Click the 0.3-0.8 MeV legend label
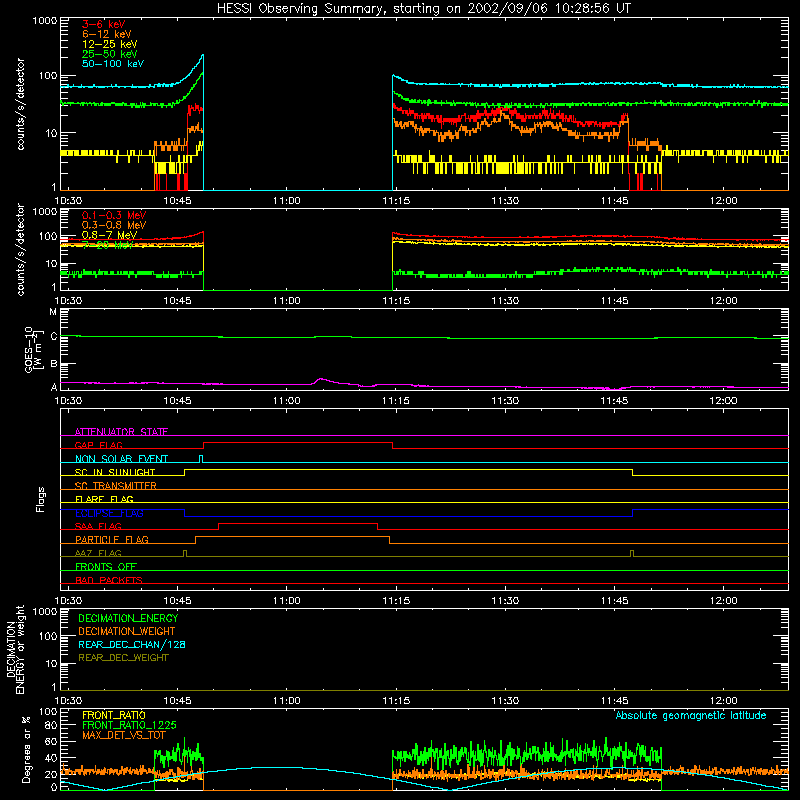The width and height of the screenshot is (800, 800). [114, 225]
